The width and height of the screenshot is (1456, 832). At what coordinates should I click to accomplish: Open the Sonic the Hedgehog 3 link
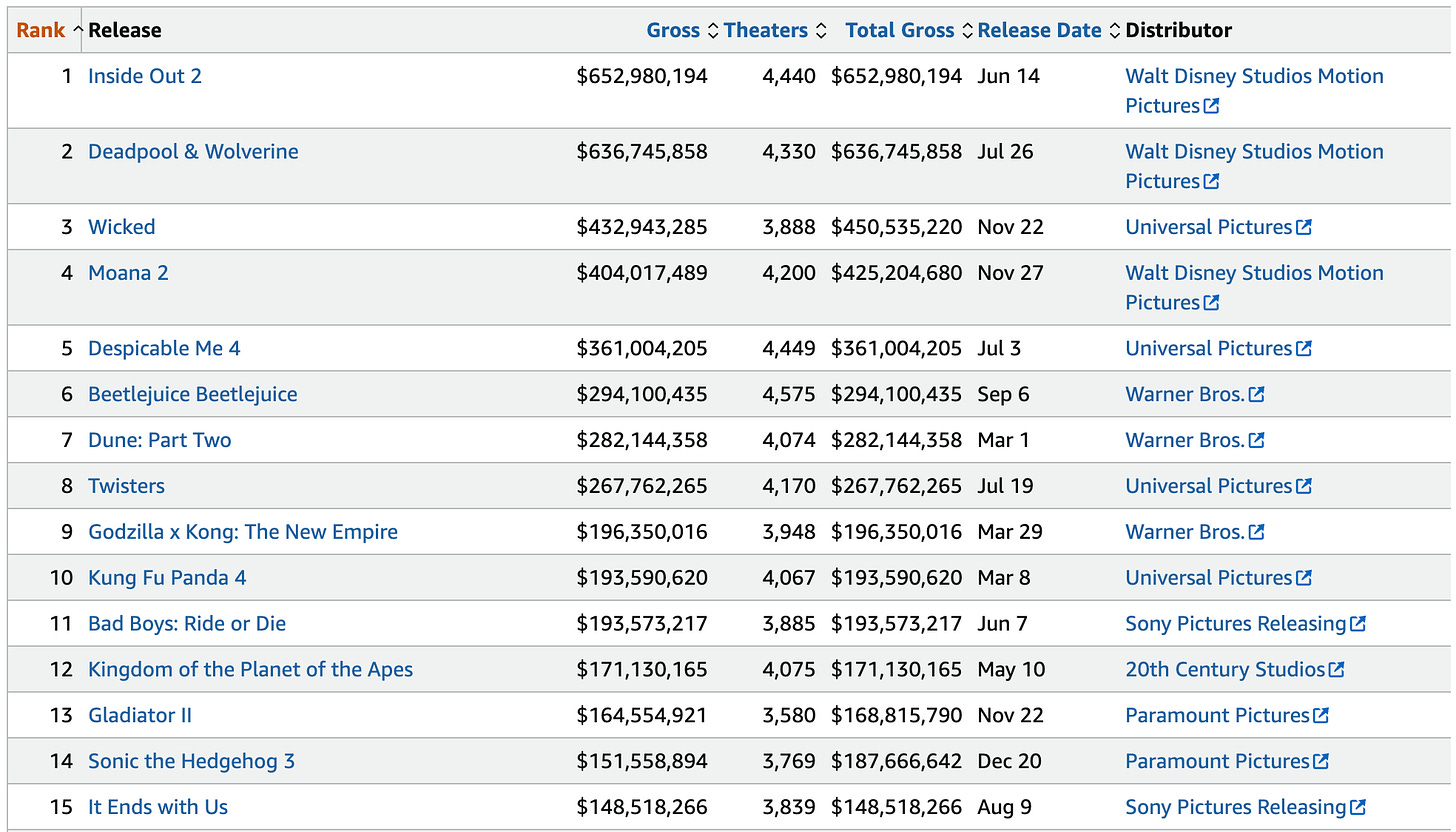pyautogui.click(x=192, y=762)
